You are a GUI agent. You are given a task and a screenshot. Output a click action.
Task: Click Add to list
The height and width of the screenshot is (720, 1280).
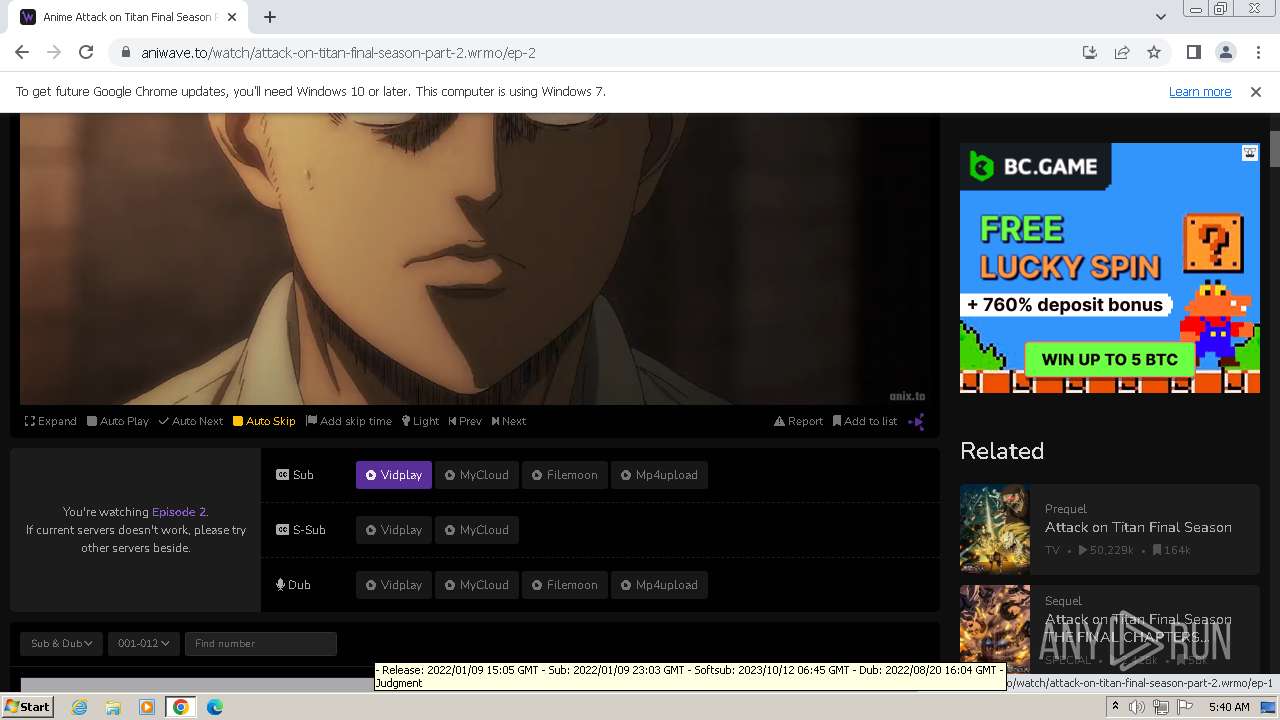tap(865, 421)
